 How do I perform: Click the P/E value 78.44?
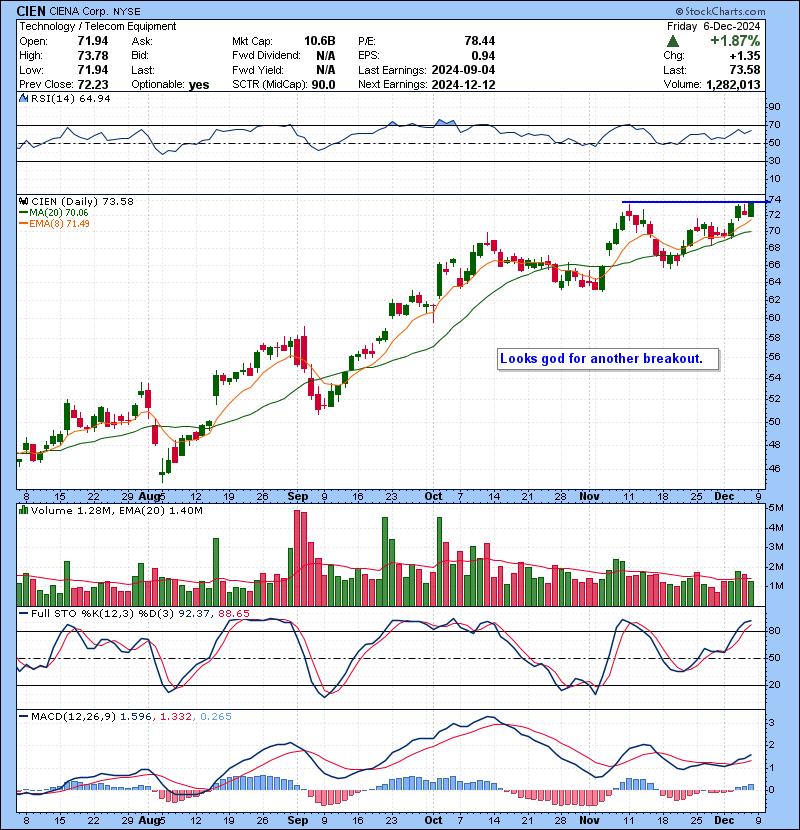[x=479, y=41]
